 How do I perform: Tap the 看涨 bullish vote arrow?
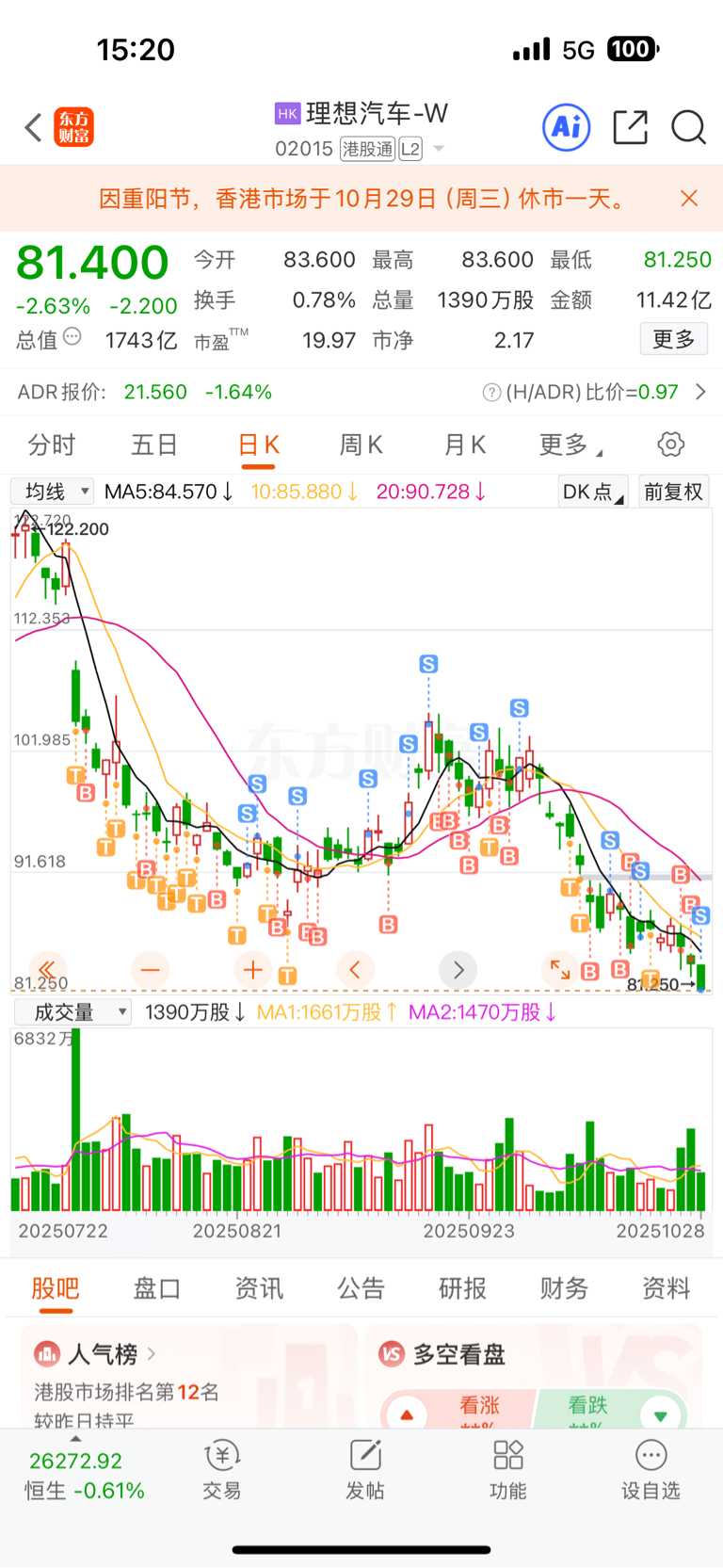[407, 1415]
